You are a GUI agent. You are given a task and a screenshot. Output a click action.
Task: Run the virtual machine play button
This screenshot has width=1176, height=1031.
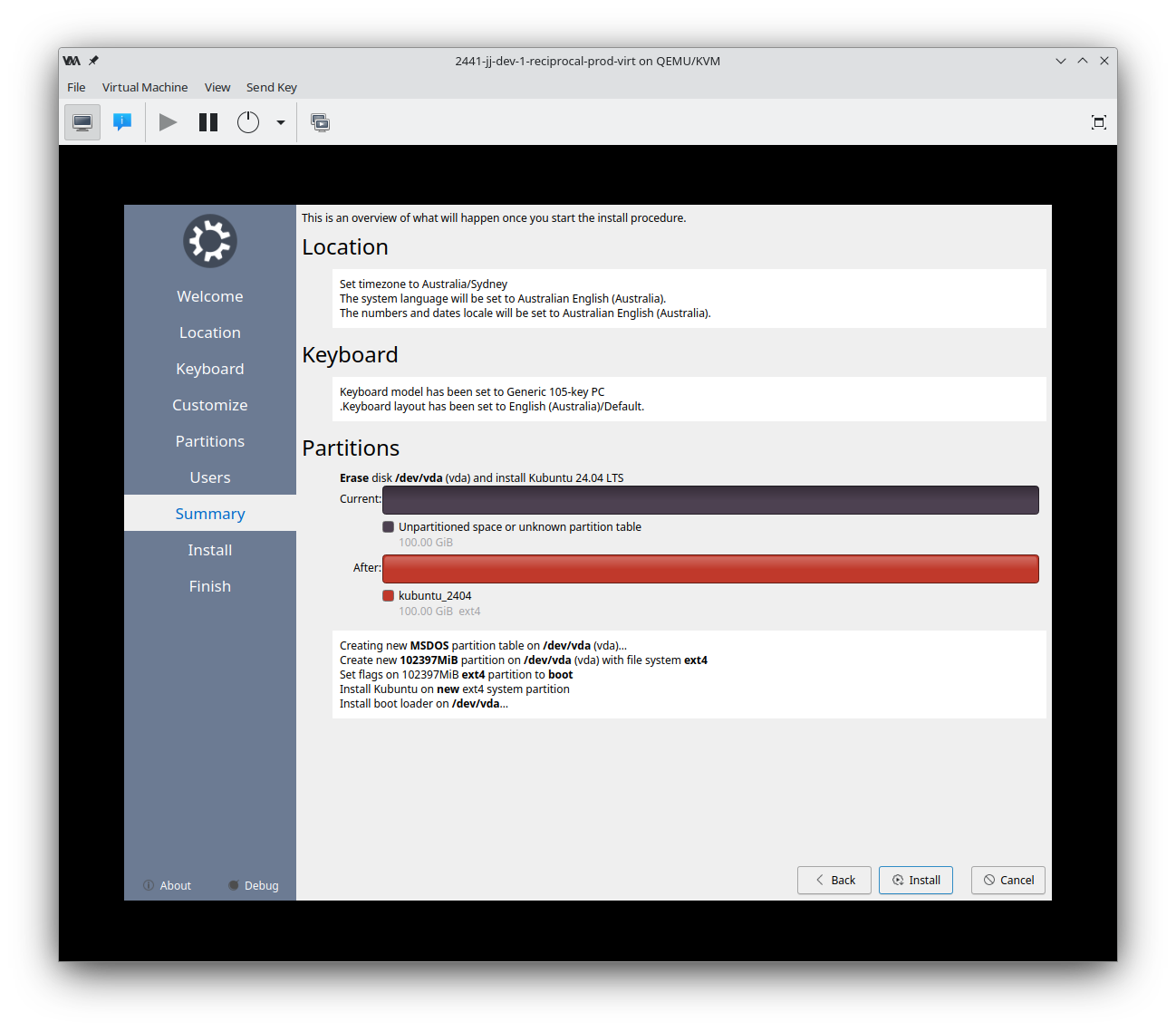(168, 122)
